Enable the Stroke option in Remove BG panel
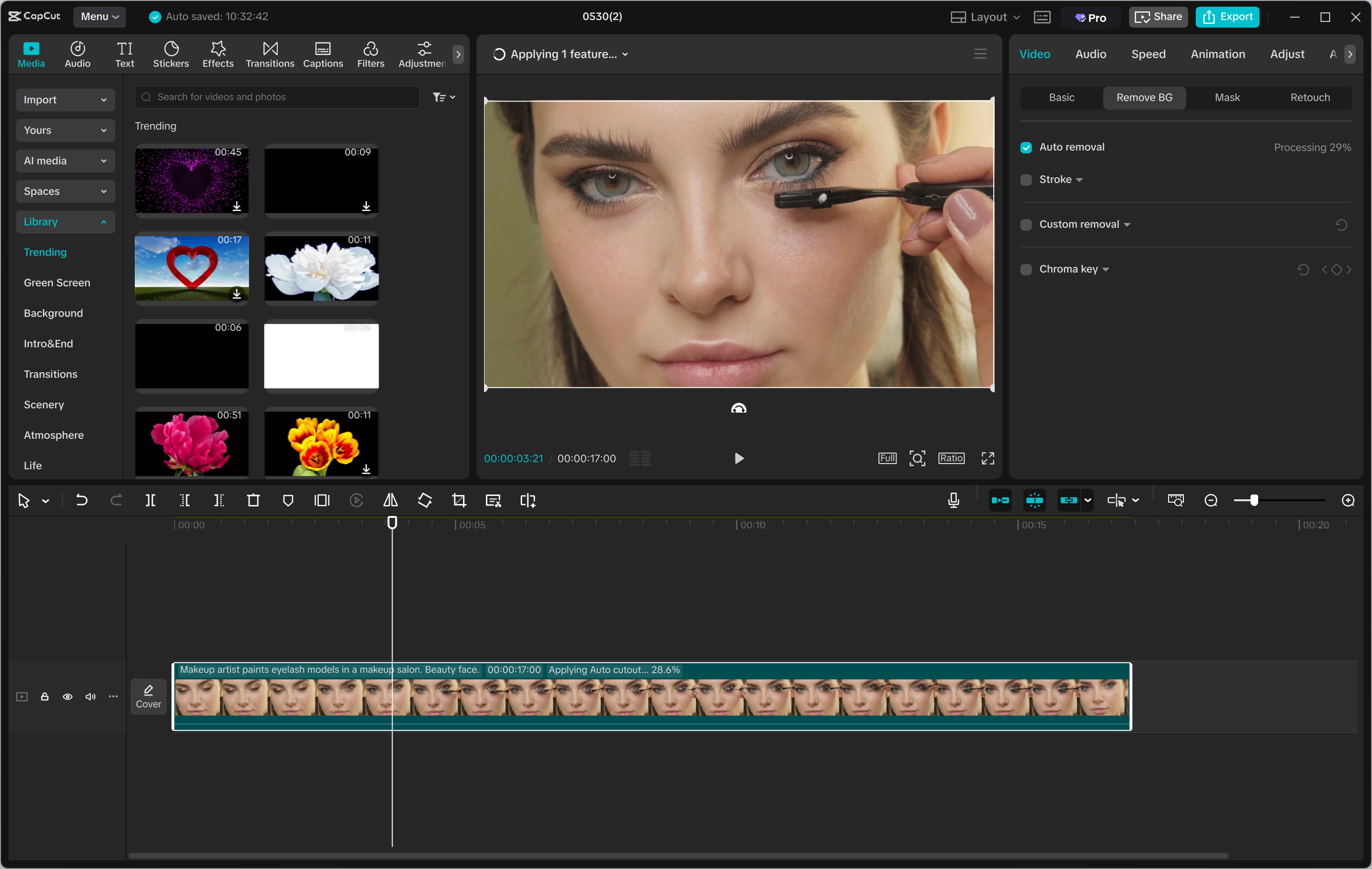This screenshot has width=1372, height=869. click(1026, 180)
